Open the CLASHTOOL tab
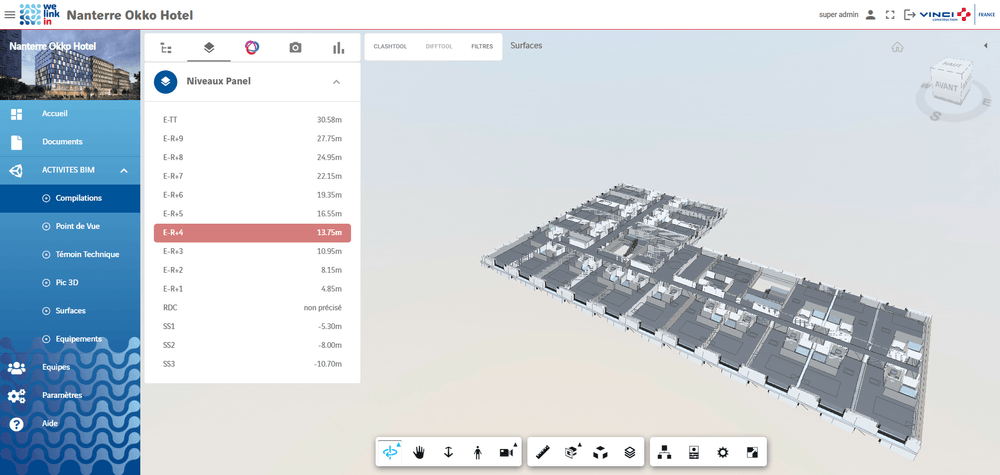 [x=390, y=47]
